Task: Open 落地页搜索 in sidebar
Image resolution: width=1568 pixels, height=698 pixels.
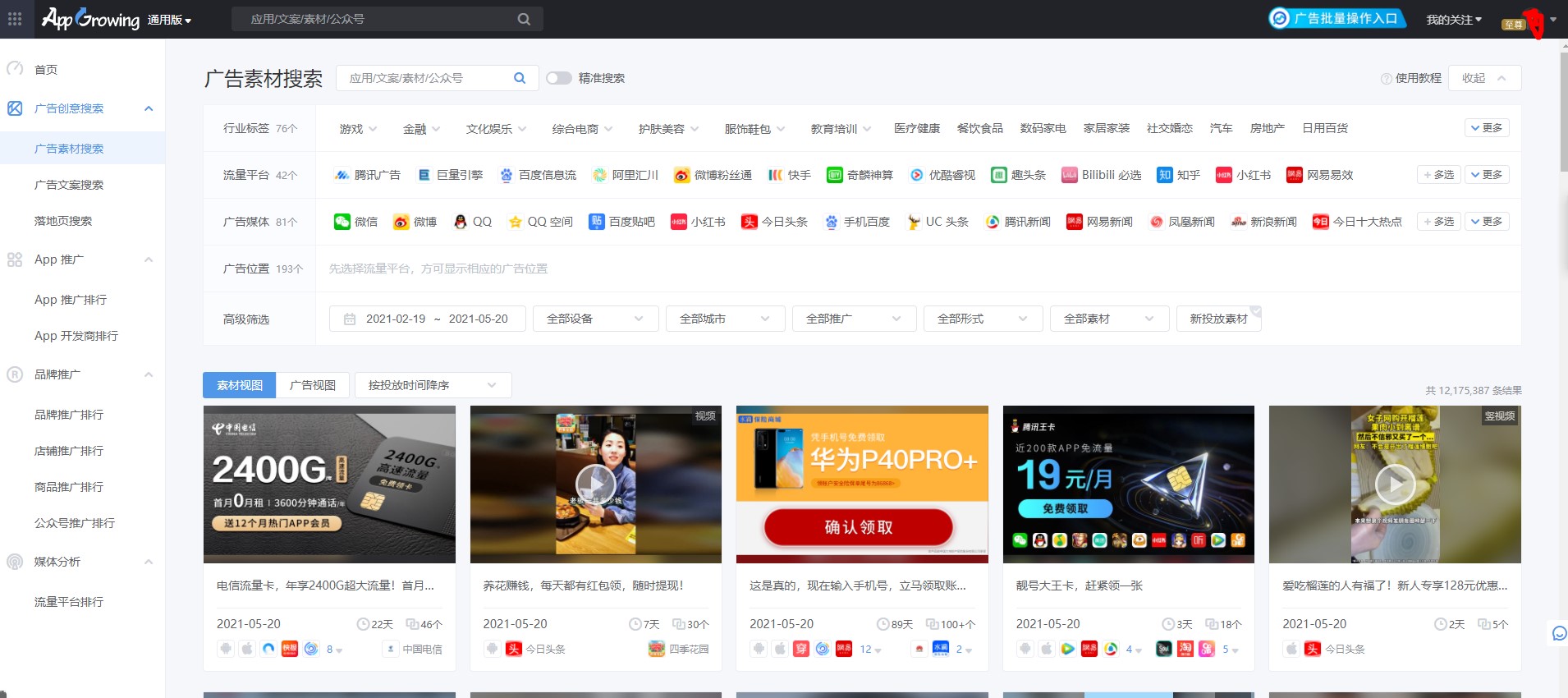Action: point(63,221)
